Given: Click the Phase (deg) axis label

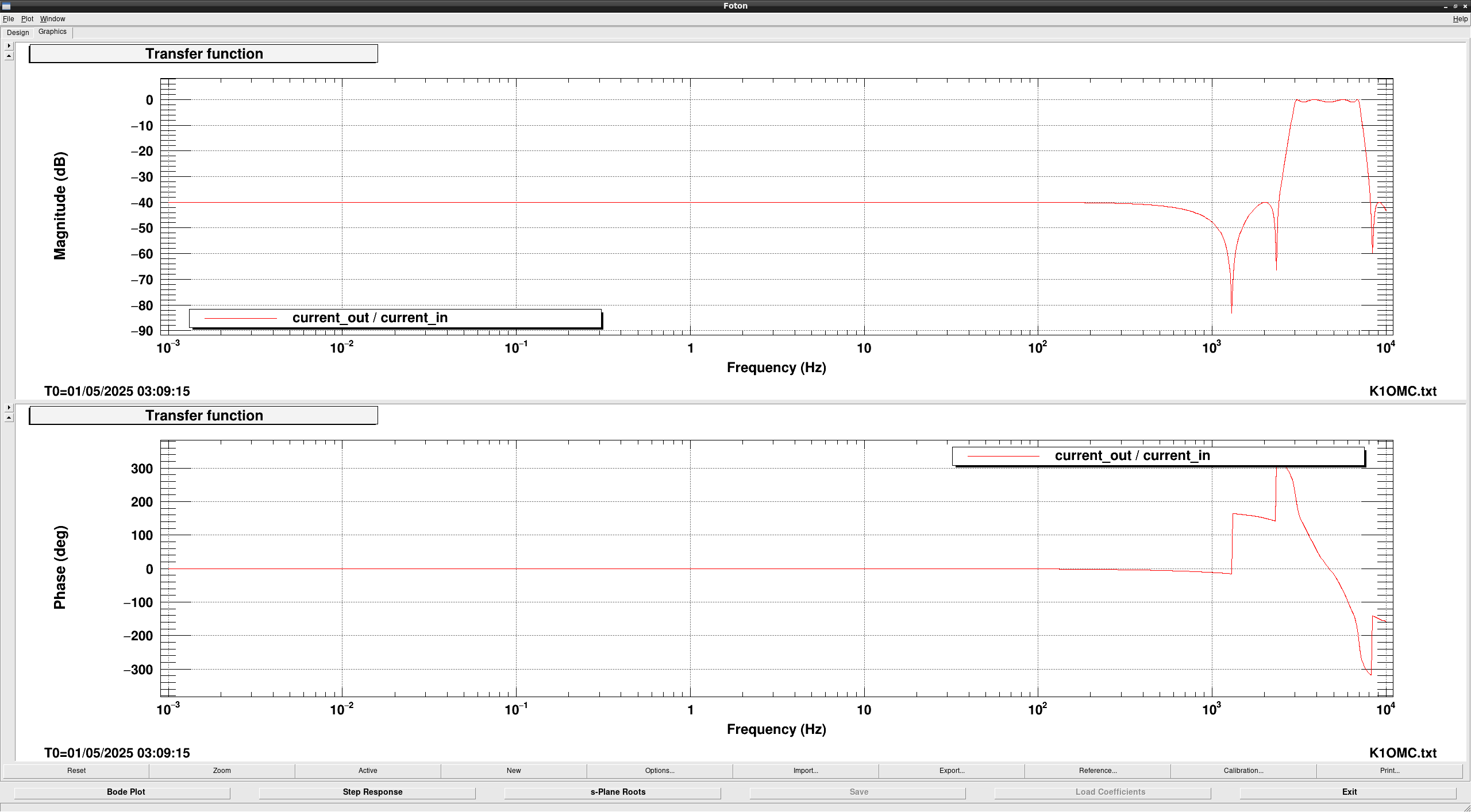Looking at the screenshot, I should tap(60, 567).
